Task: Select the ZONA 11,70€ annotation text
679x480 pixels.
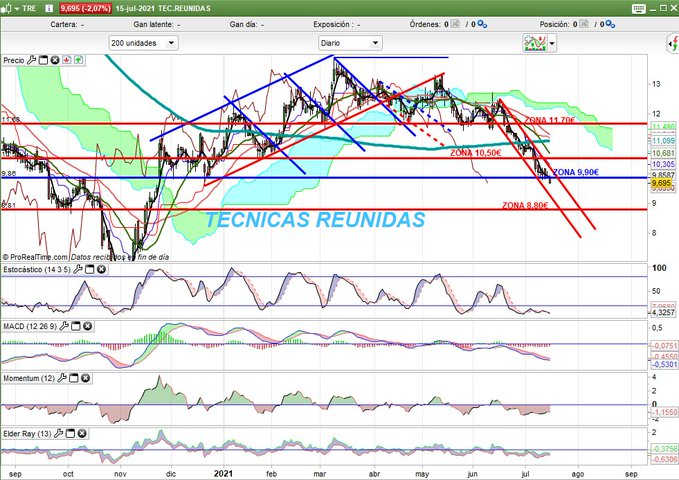Action: [x=550, y=120]
